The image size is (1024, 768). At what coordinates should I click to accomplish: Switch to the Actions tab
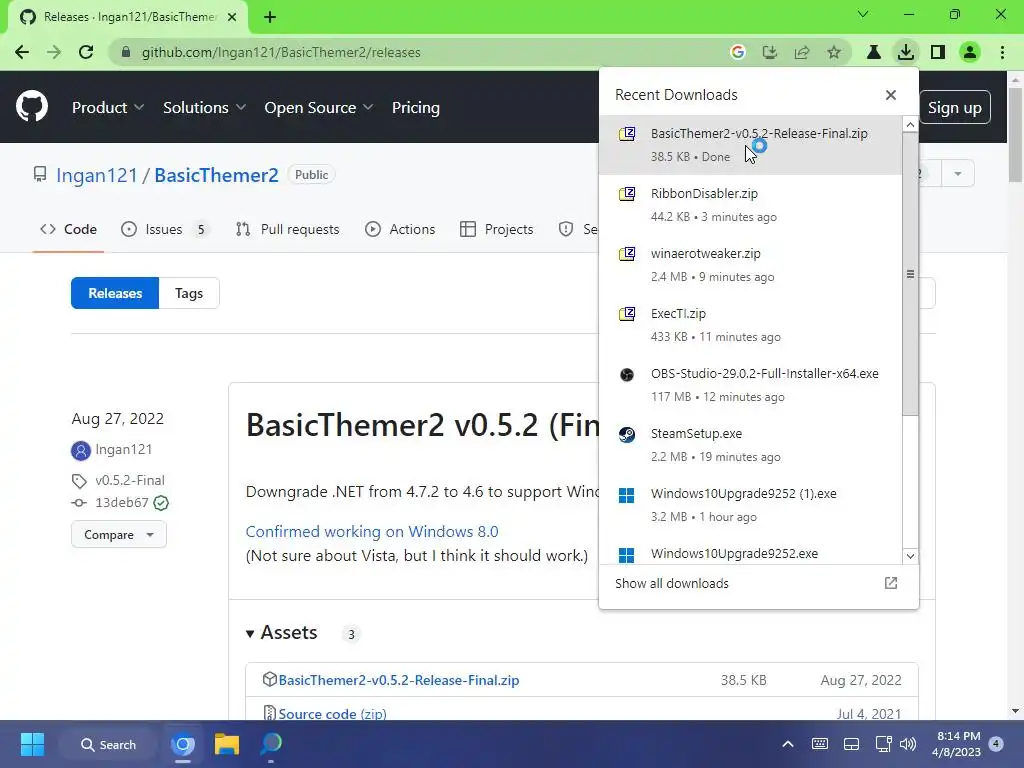pos(400,229)
